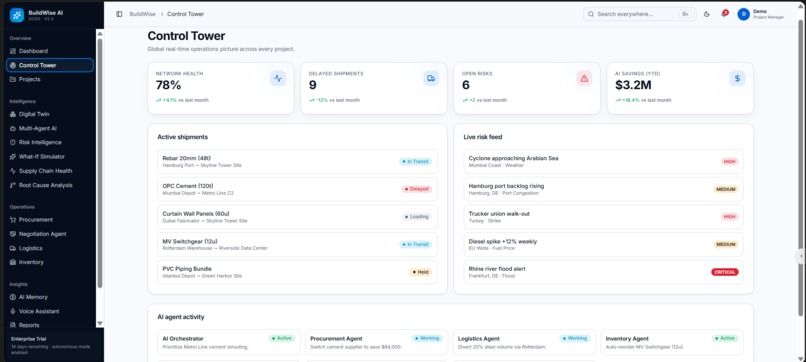Click the Procurement cart icon
Image resolution: width=806 pixels, height=362 pixels.
(13, 220)
